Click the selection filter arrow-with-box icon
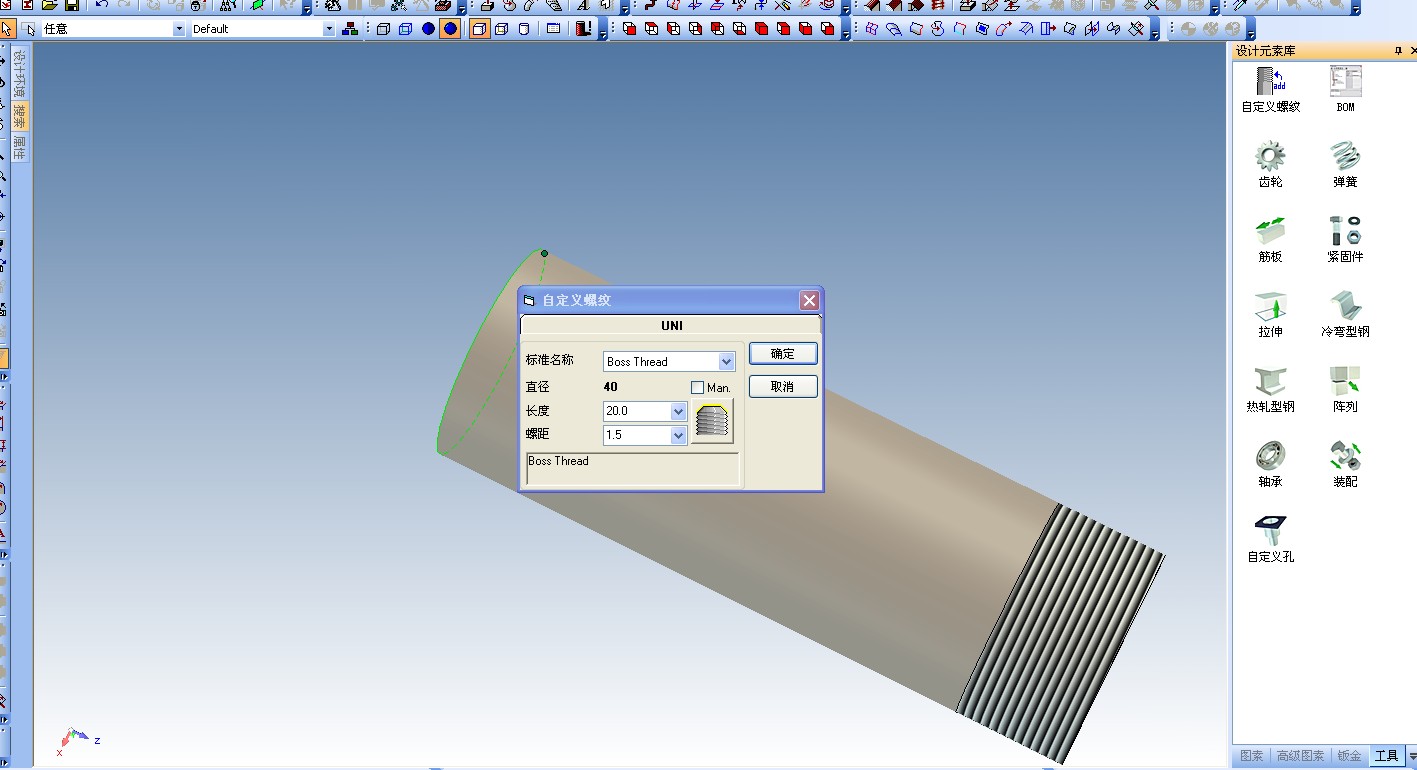This screenshot has height=770, width=1417. [x=29, y=29]
